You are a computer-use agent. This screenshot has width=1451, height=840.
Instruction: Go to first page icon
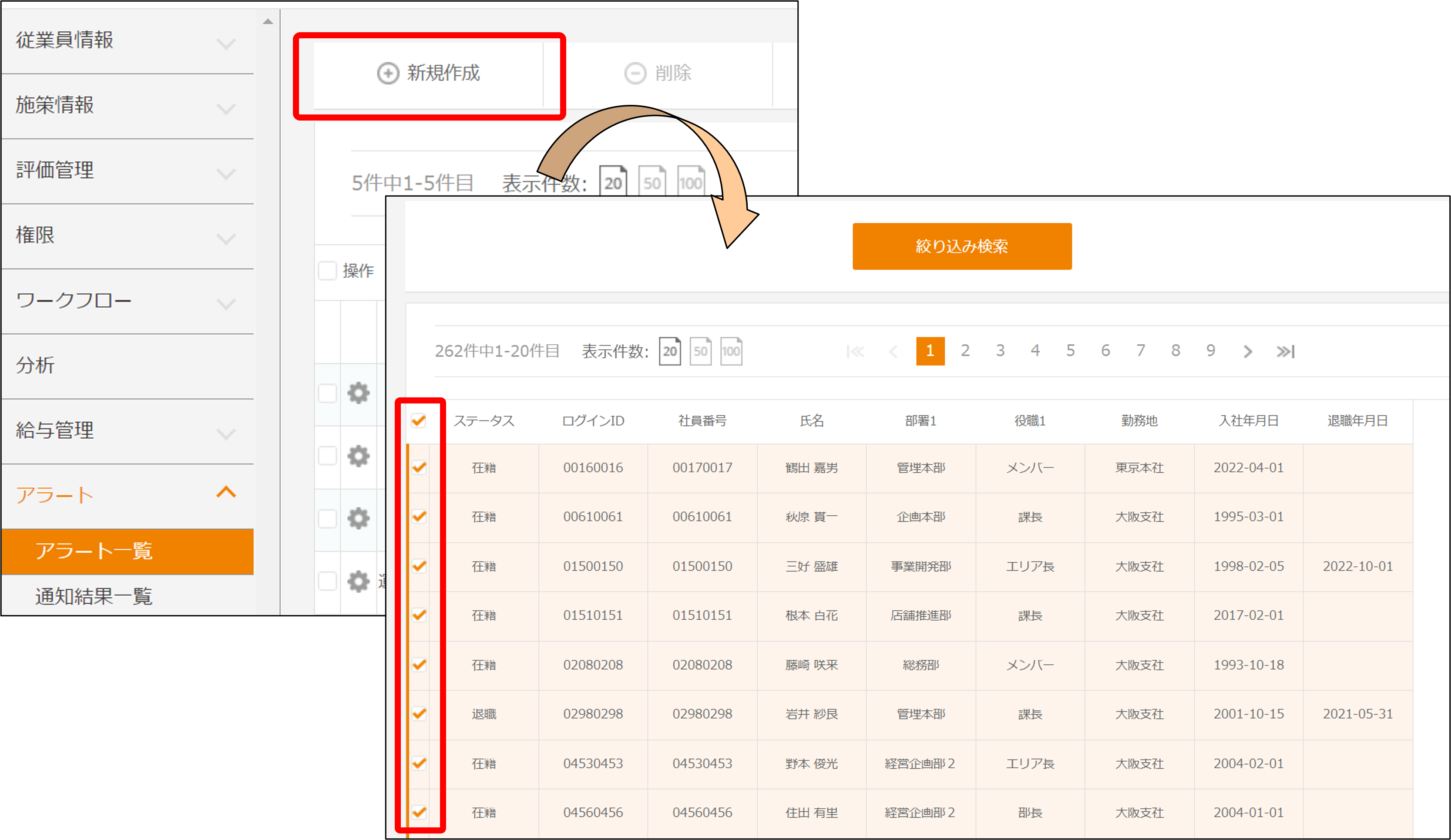tap(855, 351)
